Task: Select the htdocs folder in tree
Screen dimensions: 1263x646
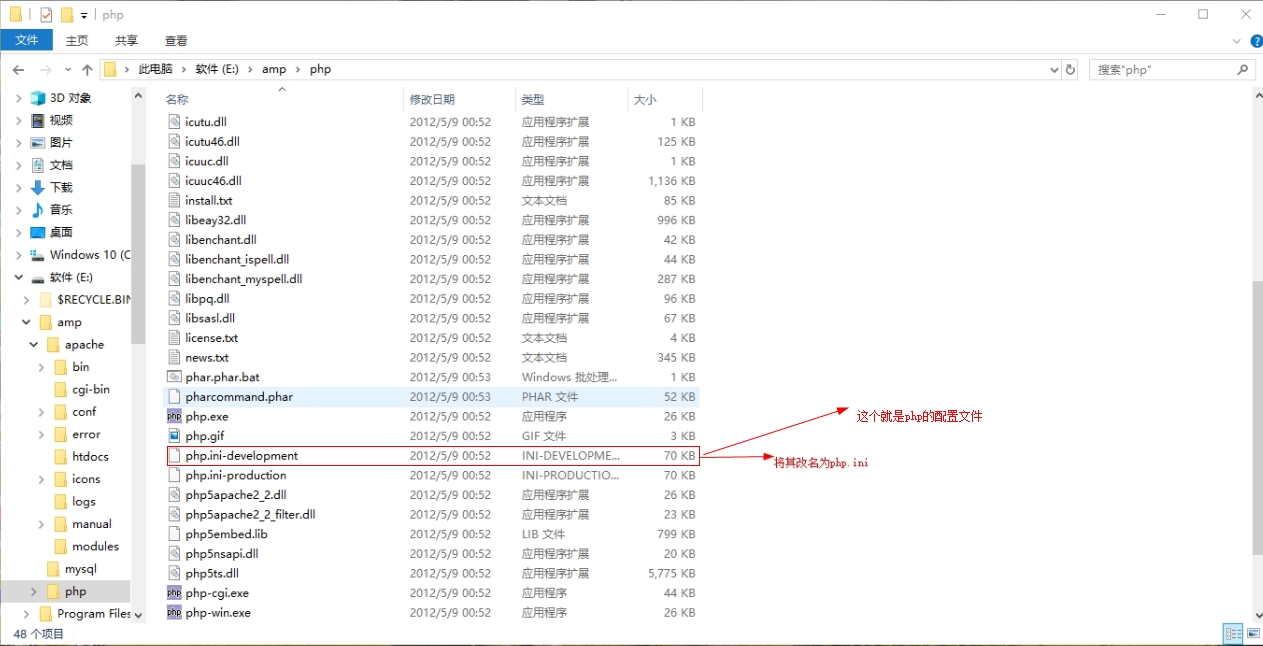Action: tap(90, 457)
